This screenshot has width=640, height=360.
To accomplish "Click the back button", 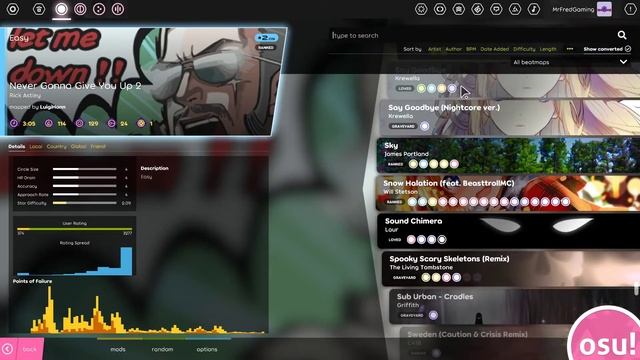I will tap(22, 349).
